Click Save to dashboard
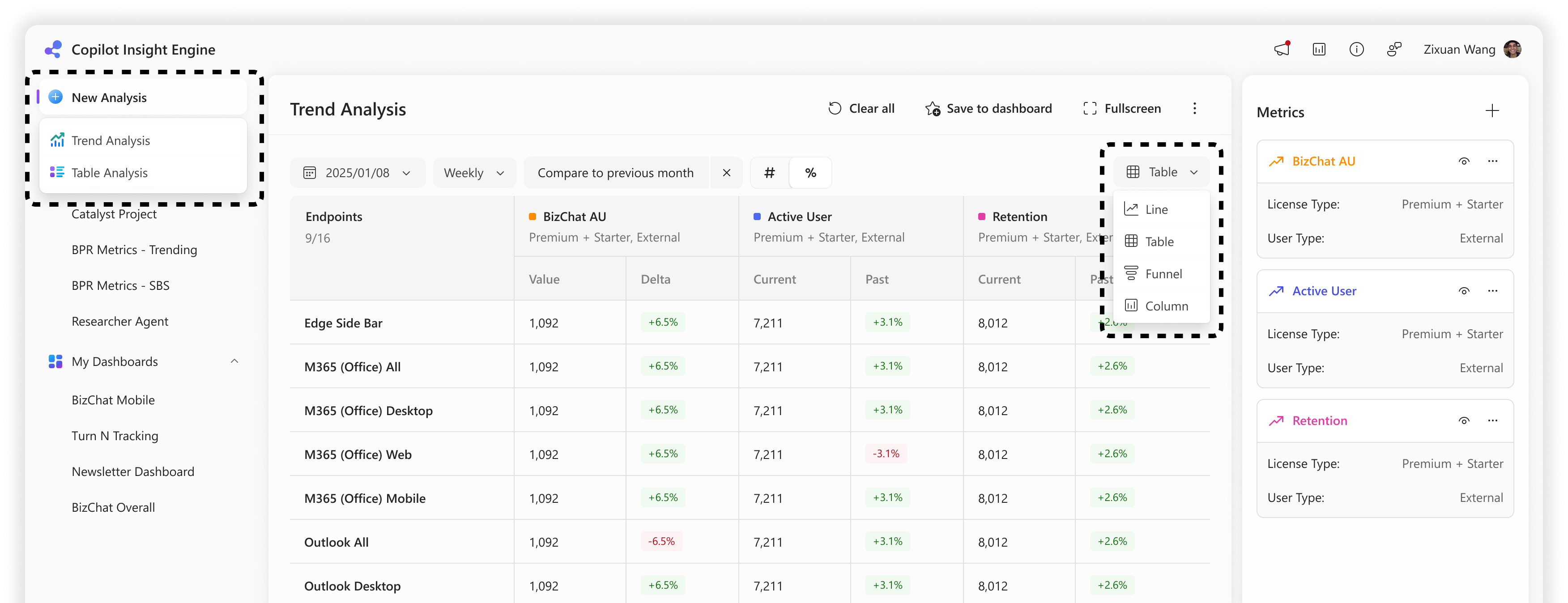The image size is (1568, 603). (989, 108)
